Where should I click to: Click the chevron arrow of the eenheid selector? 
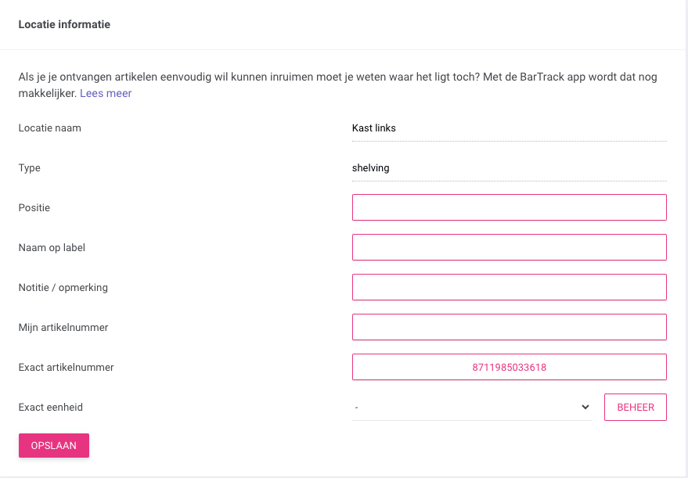tap(585, 407)
